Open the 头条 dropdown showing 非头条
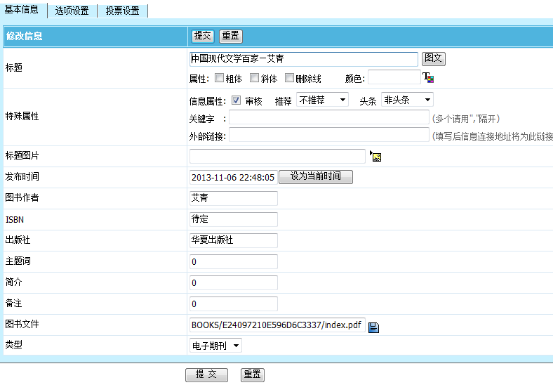 click(407, 100)
